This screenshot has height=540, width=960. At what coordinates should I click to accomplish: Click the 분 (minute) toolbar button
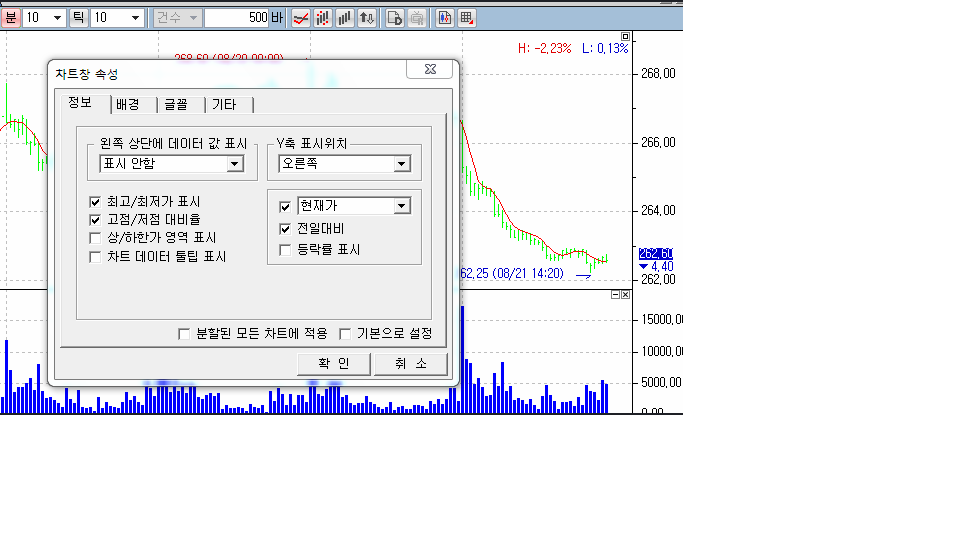[x=10, y=18]
